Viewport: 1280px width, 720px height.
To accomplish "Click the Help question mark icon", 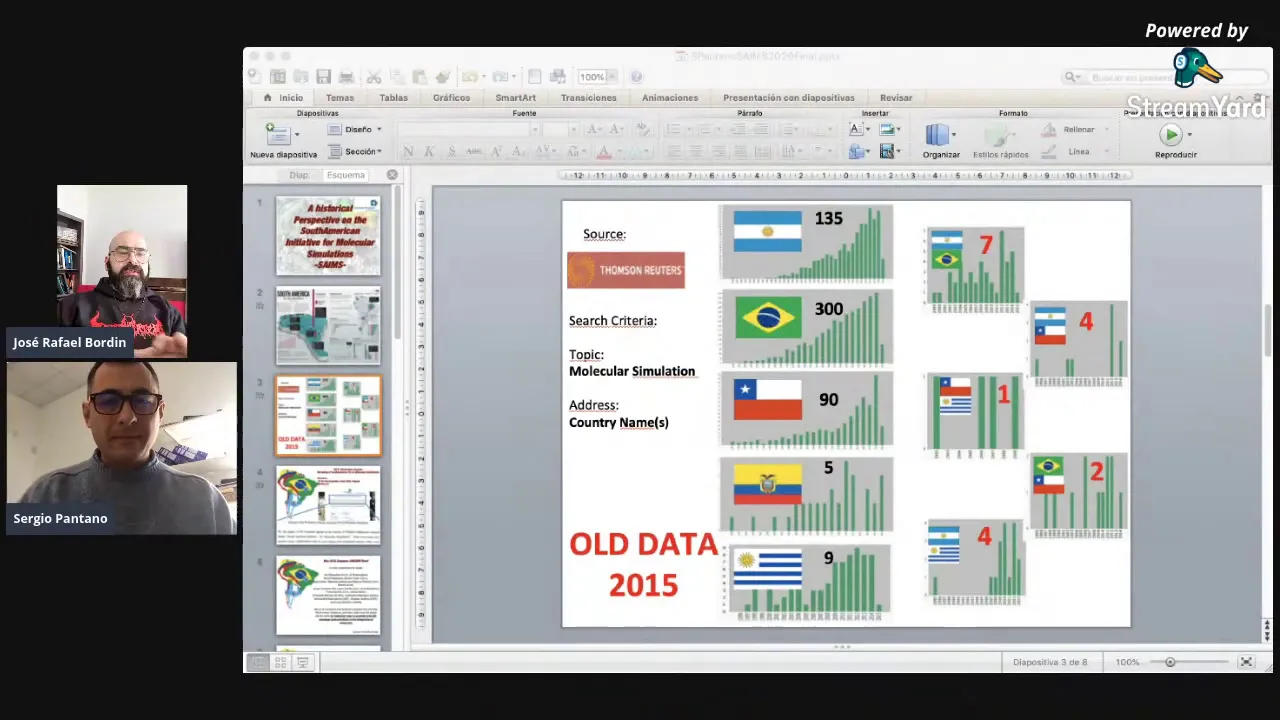I will pos(636,77).
